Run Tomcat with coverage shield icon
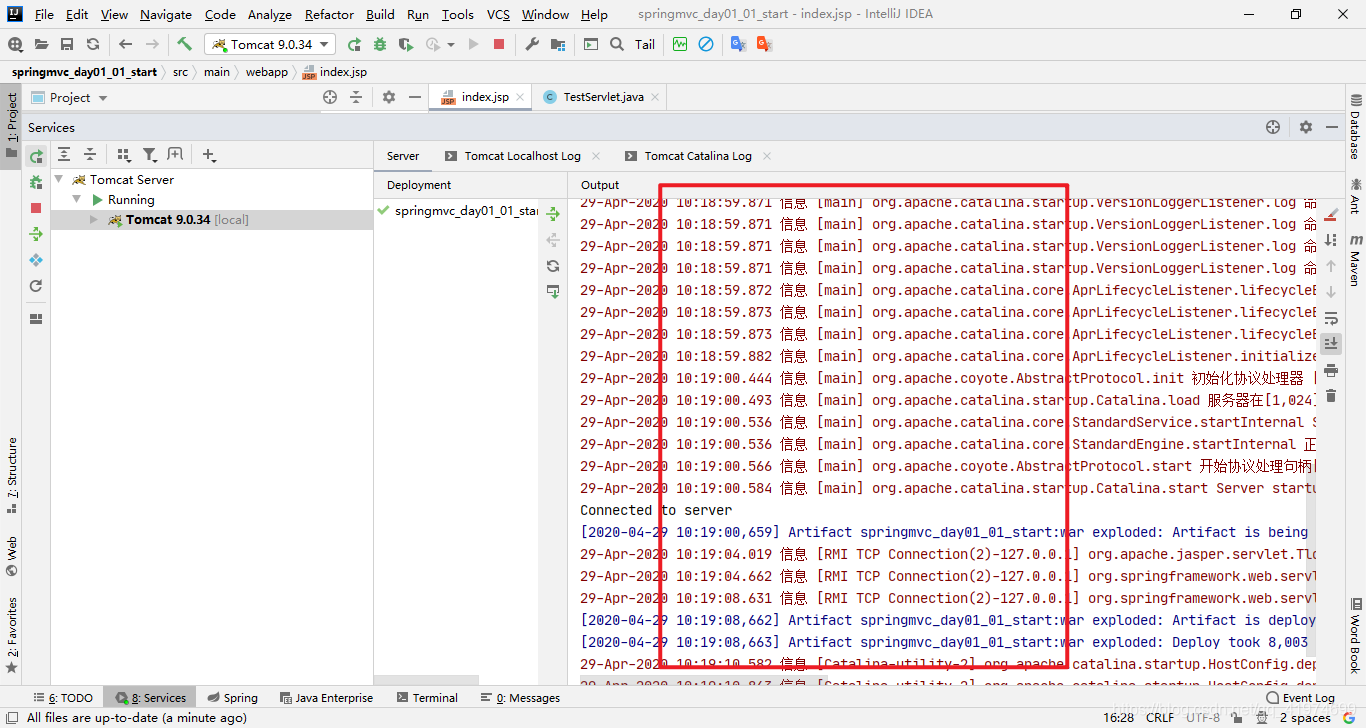Screen dimensions: 1366x728 (405, 44)
